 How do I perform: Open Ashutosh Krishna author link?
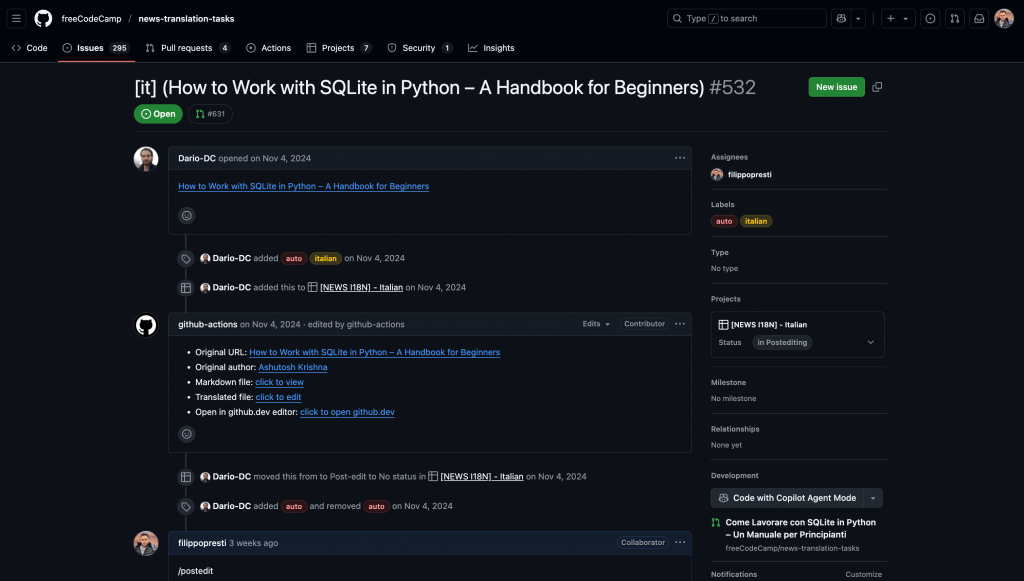(x=293, y=367)
